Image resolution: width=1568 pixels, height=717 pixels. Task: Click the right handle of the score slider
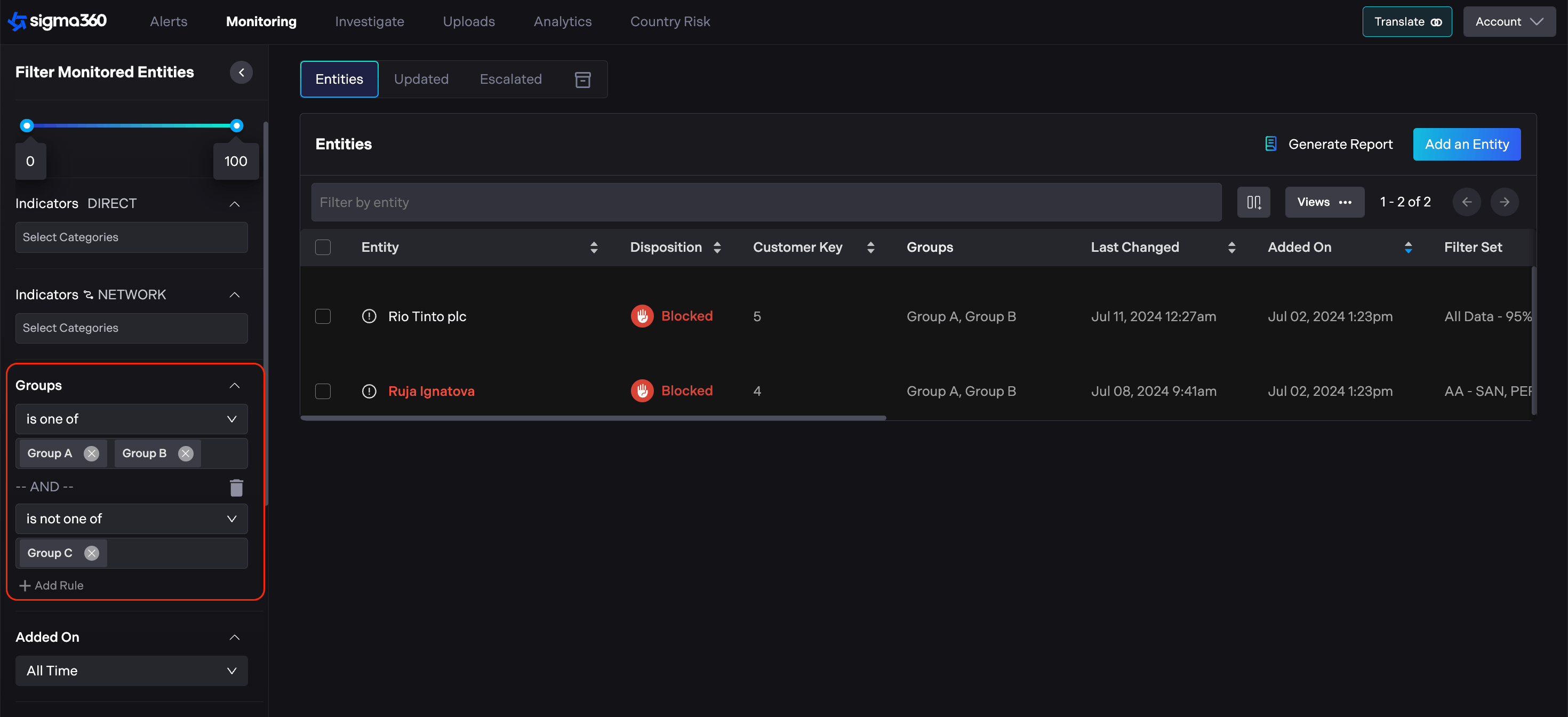tap(237, 126)
